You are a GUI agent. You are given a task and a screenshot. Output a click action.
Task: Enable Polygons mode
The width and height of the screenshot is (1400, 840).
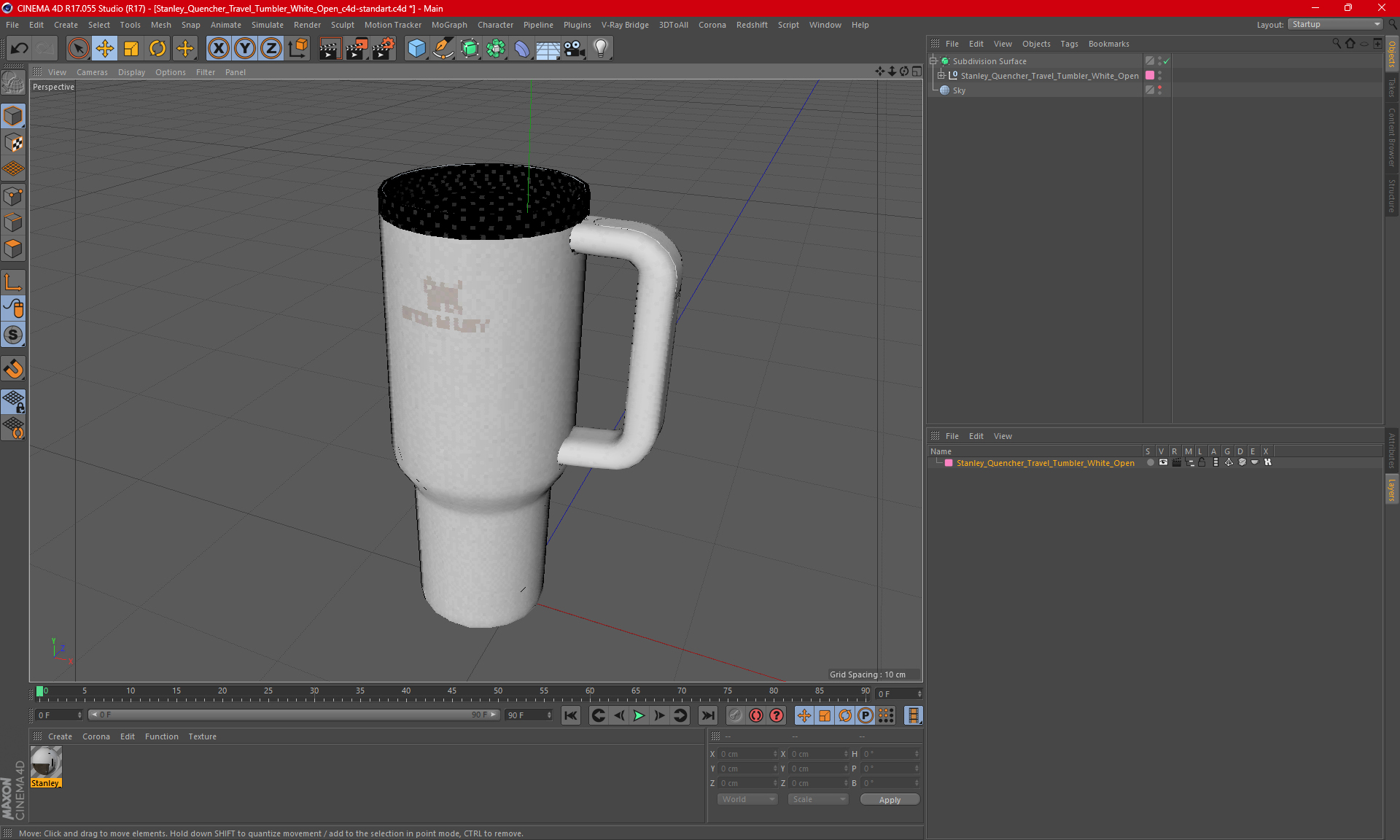[x=13, y=249]
